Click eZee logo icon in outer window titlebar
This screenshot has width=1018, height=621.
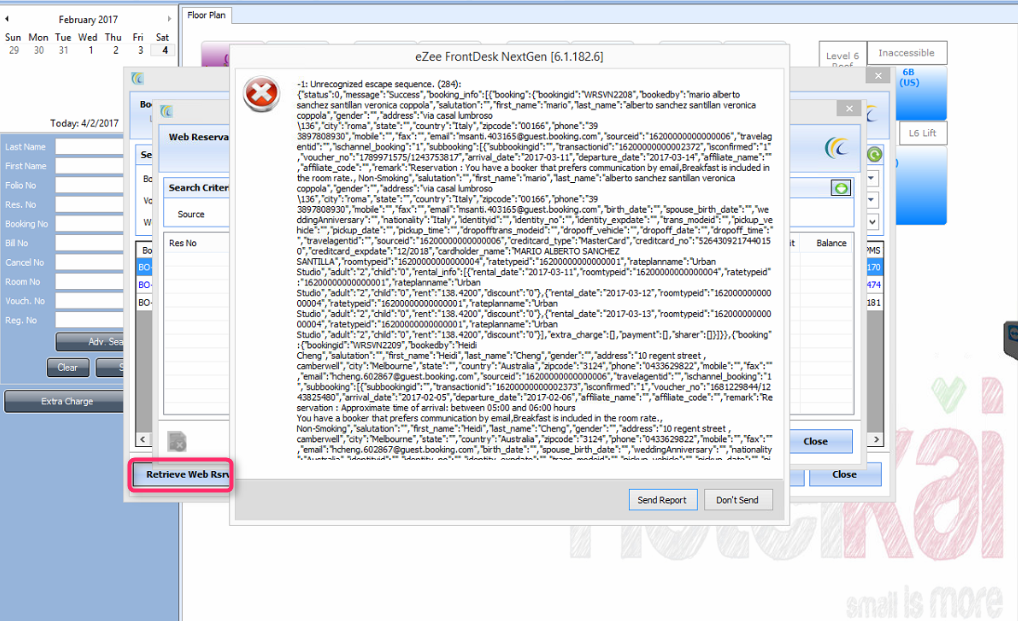pyautogui.click(x=137, y=79)
